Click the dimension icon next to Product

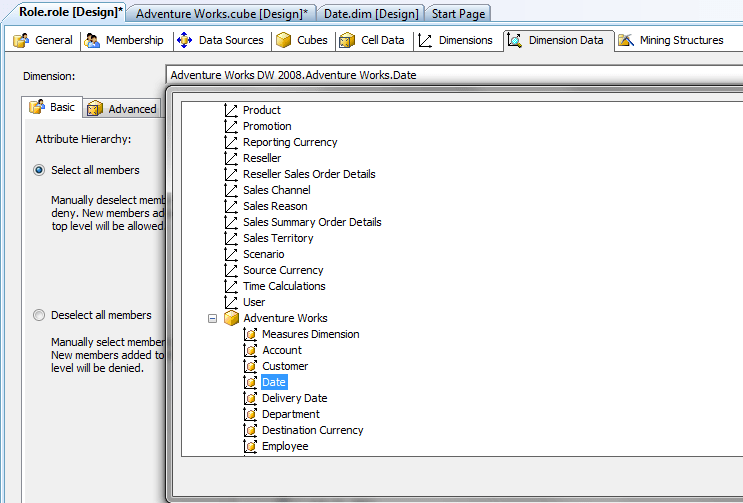[x=231, y=110]
